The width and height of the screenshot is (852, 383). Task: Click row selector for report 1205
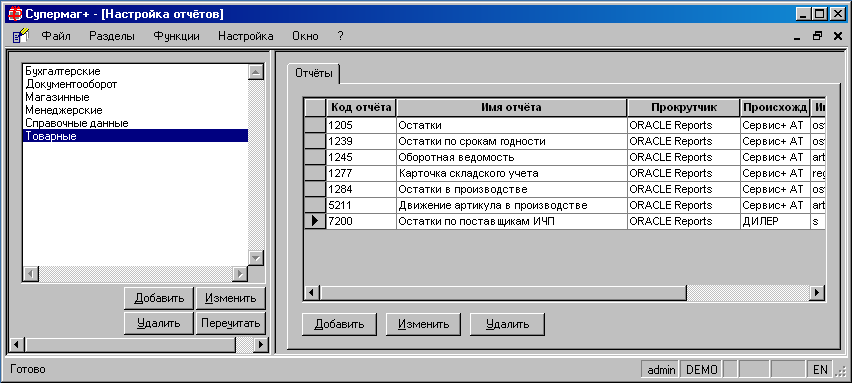point(315,125)
